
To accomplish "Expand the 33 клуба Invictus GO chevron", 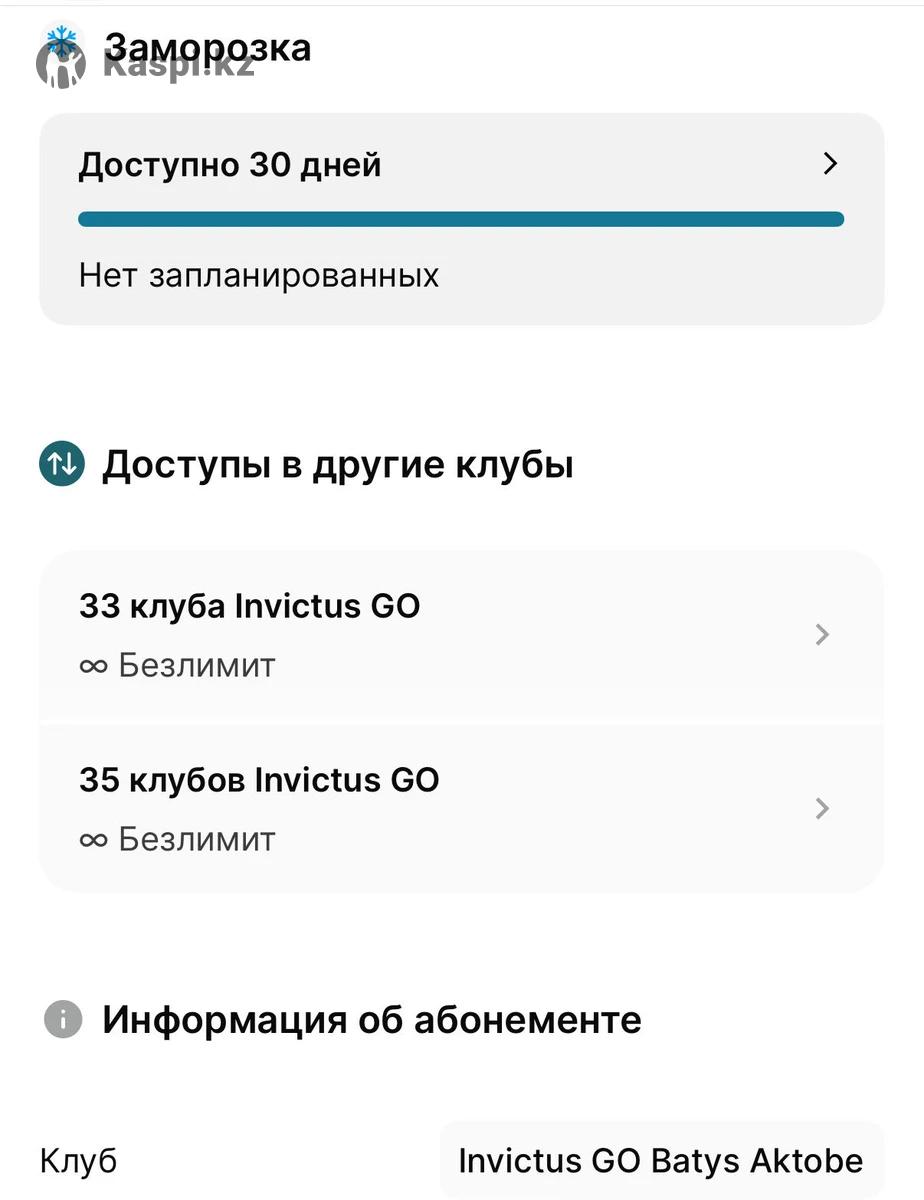I will 822,635.
